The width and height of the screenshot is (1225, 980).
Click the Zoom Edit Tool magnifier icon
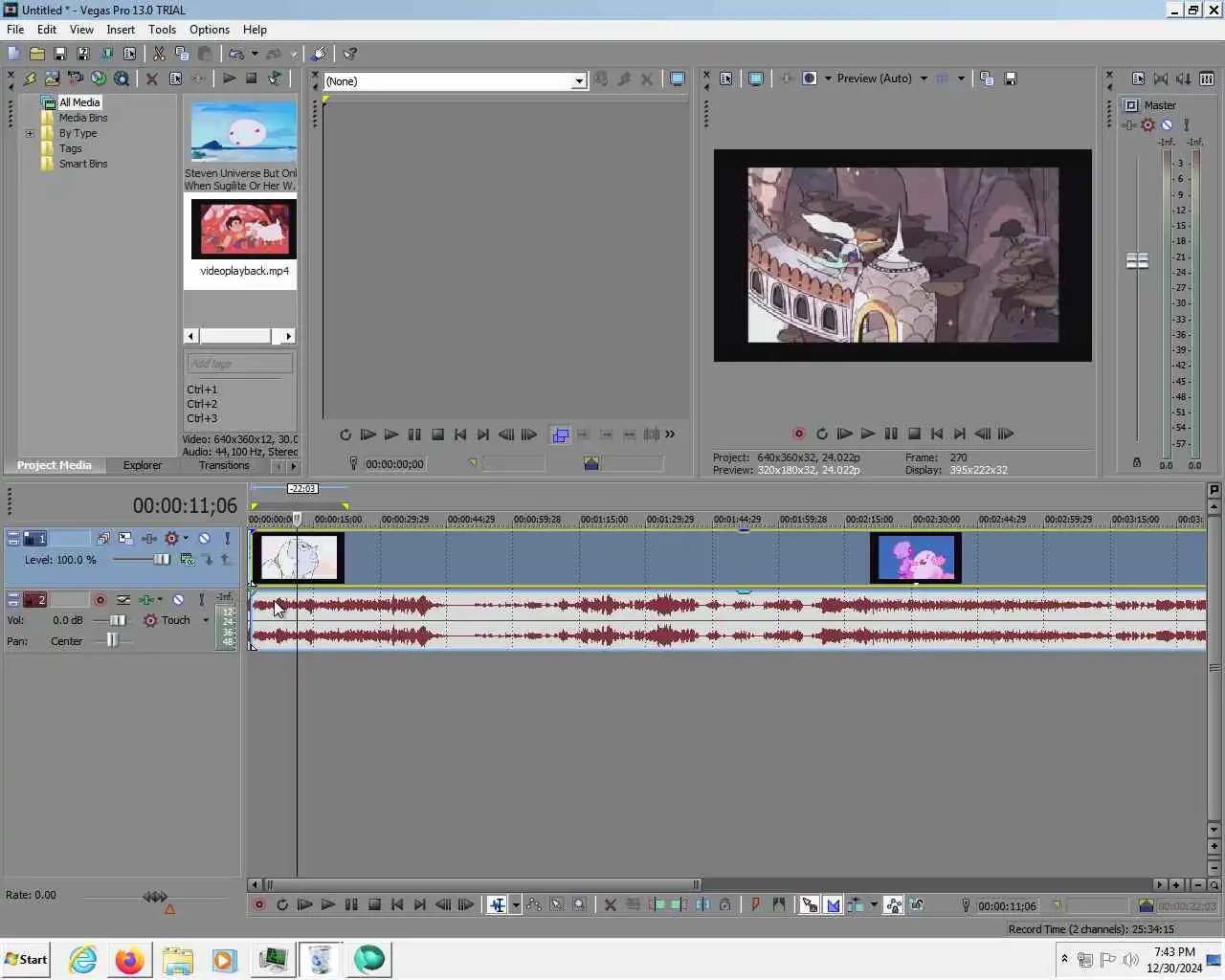[x=580, y=904]
